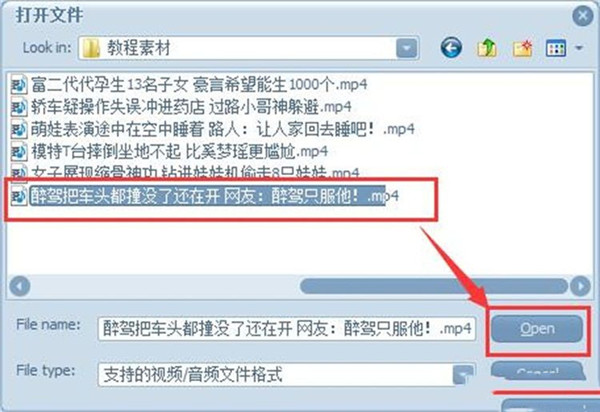Expand the Look in folder dropdown
The width and height of the screenshot is (600, 412).
tap(406, 48)
